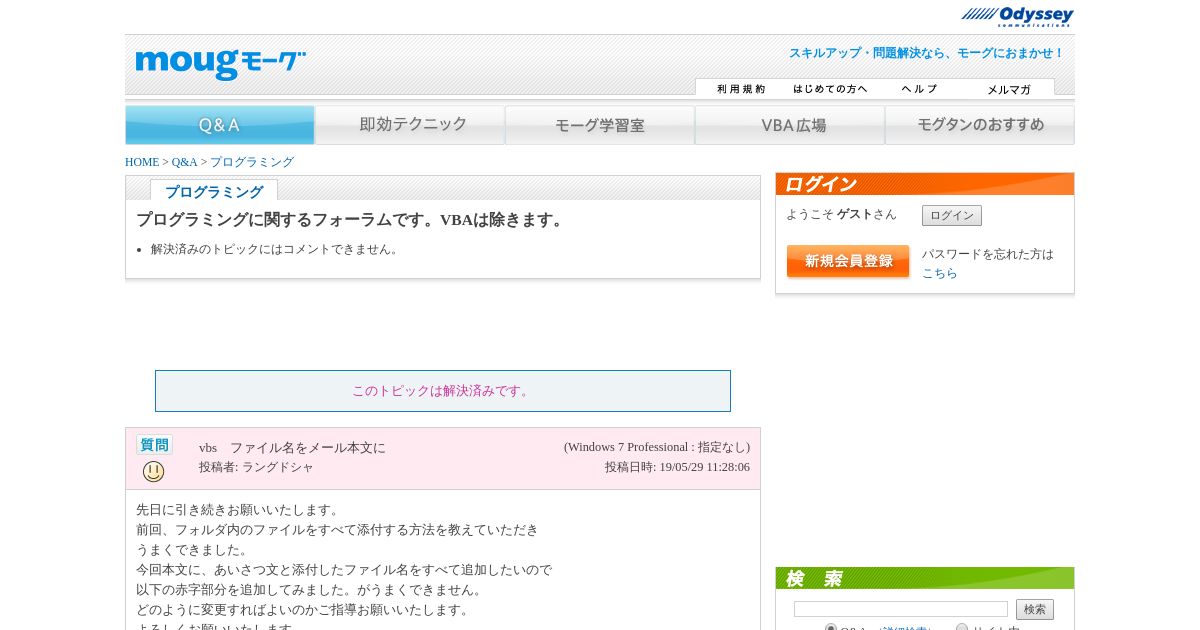Click the このトピックは解決済みです notice
Viewport: 1200px width, 630px height.
443,391
